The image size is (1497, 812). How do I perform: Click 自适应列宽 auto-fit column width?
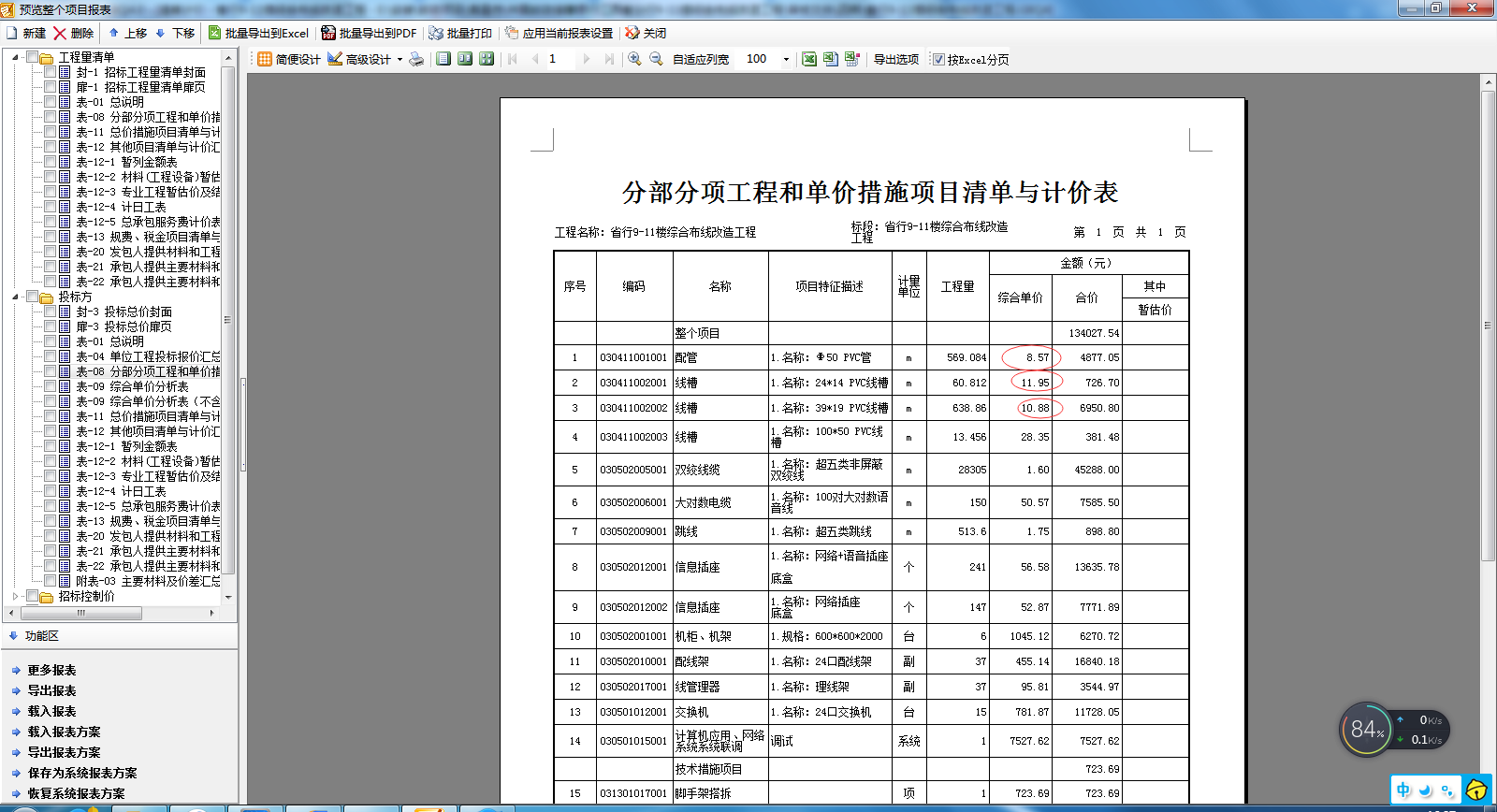pyautogui.click(x=701, y=59)
